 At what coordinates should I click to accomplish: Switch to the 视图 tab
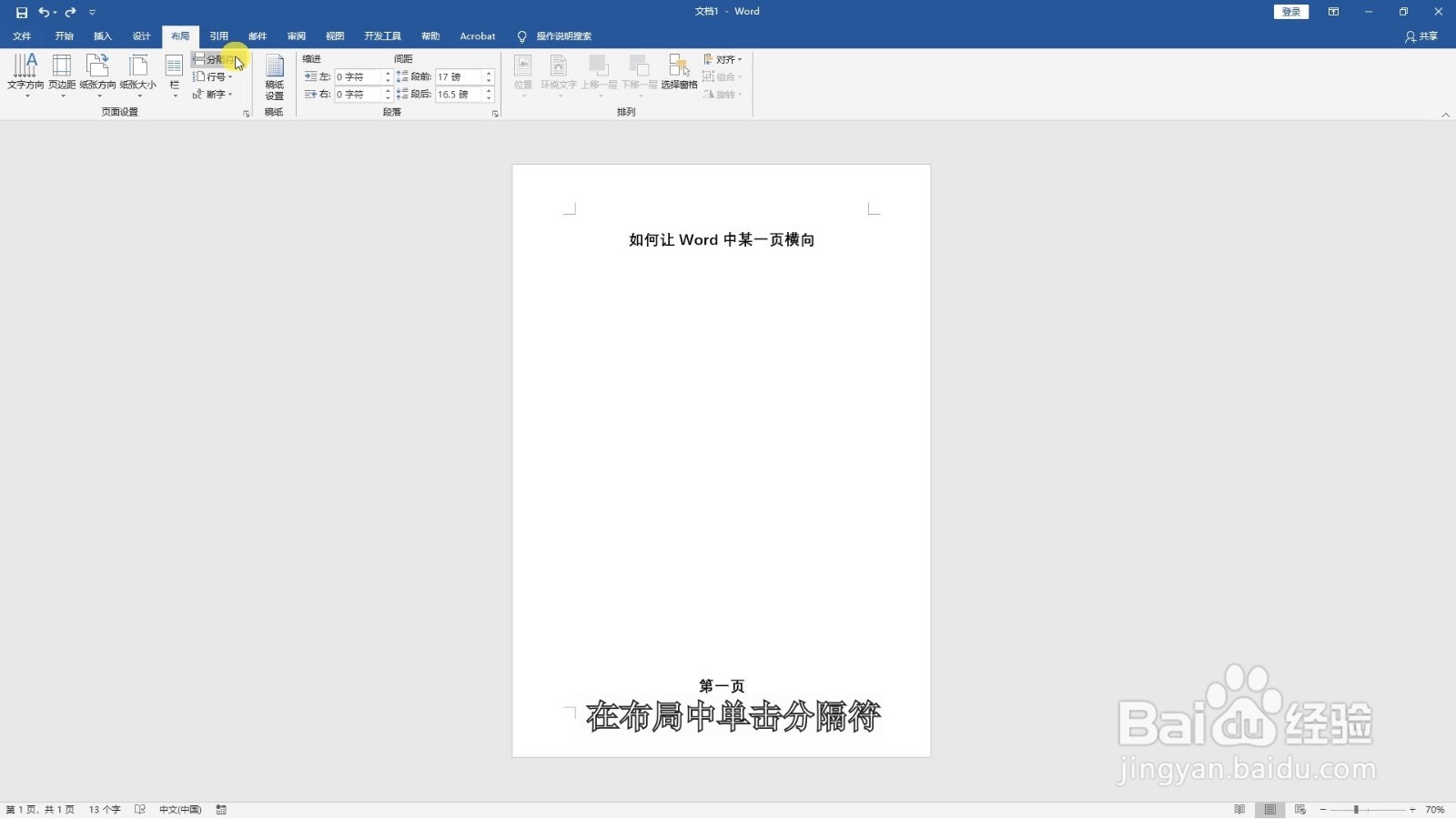click(335, 36)
